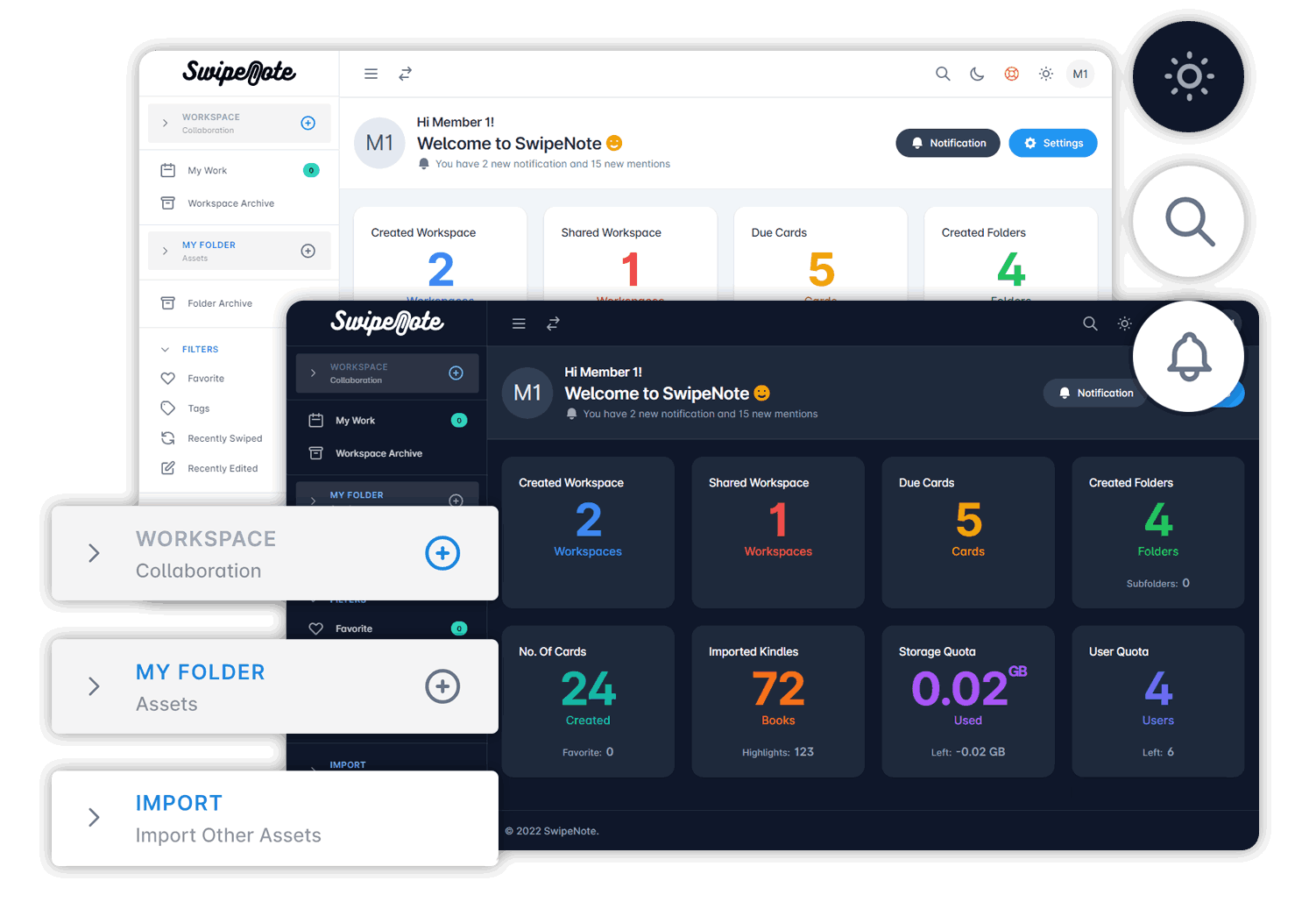Add workspace via plus in light sidebar
The height and width of the screenshot is (909, 1316).
308,124
